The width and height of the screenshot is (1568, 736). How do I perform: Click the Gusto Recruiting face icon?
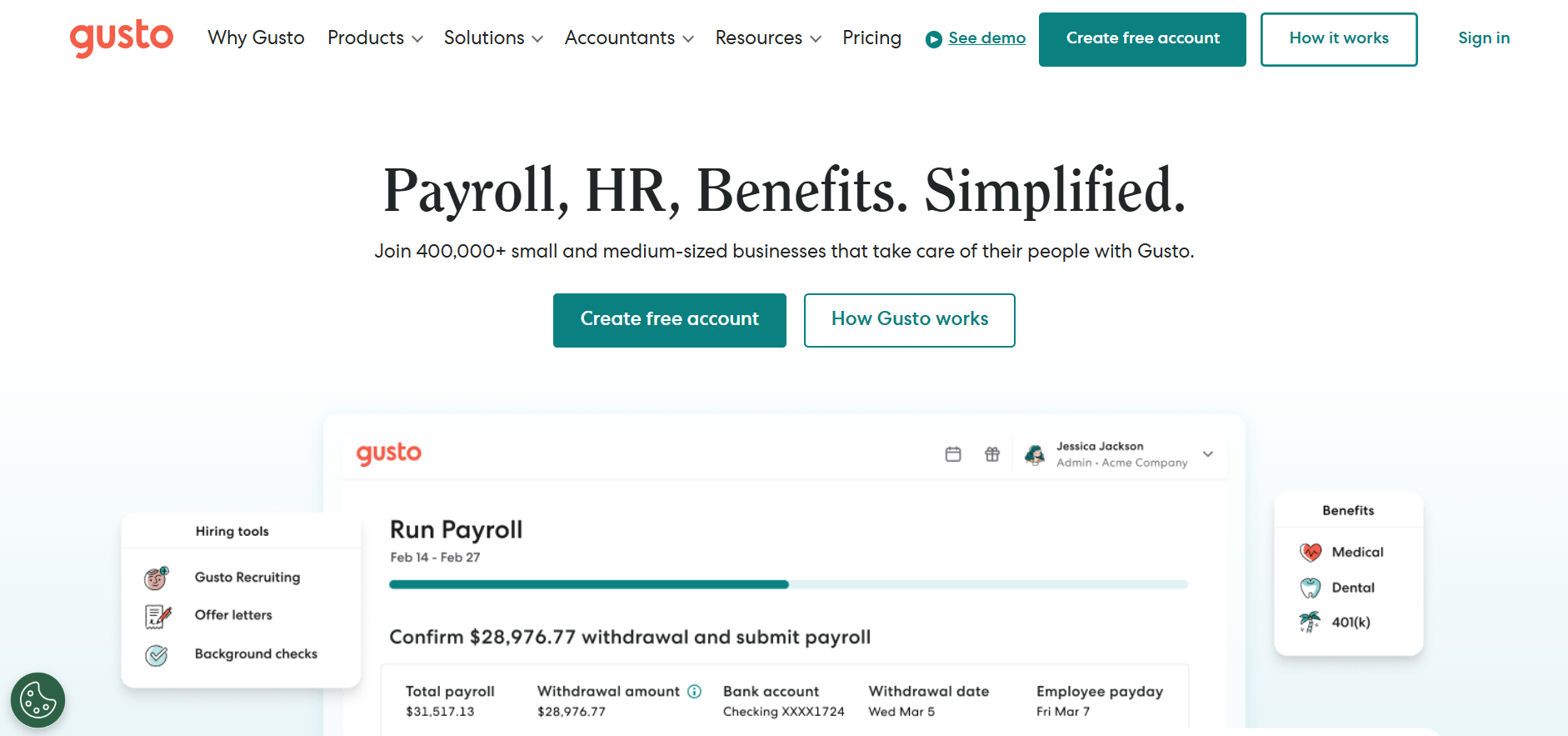[x=157, y=578]
